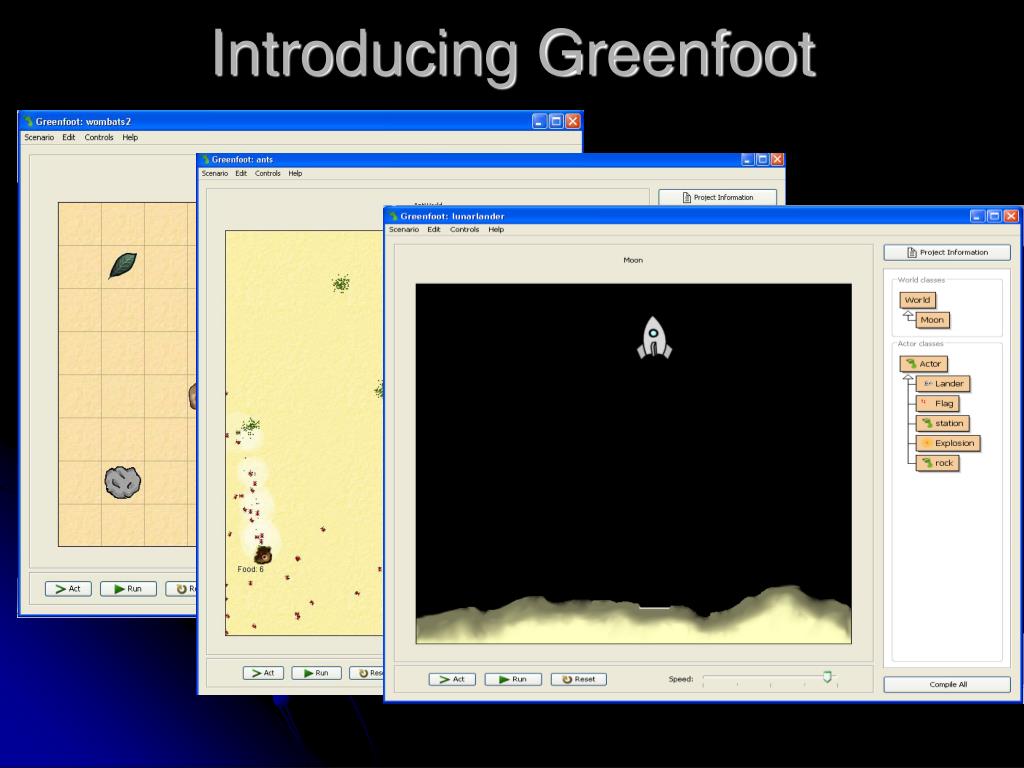Image resolution: width=1024 pixels, height=768 pixels.
Task: Select the station class box
Action: pyautogui.click(x=942, y=423)
